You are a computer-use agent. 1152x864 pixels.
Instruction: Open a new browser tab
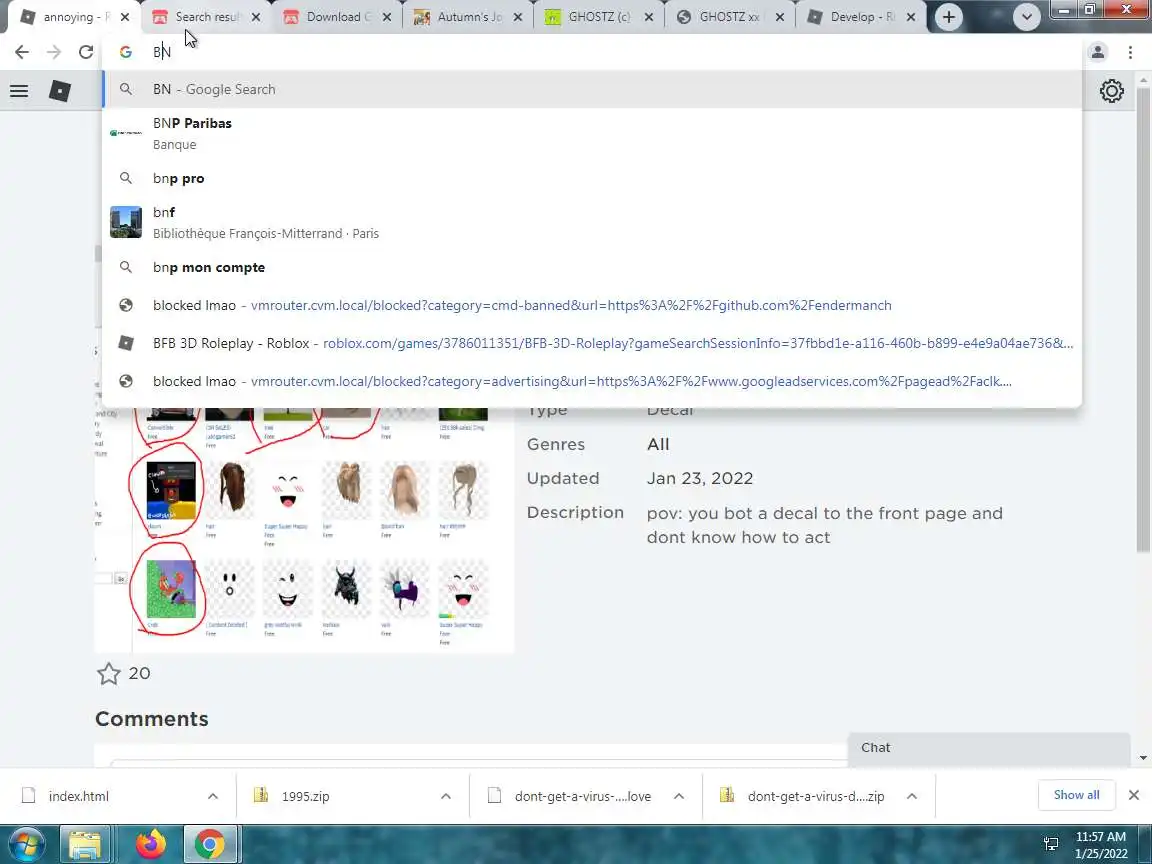[x=948, y=17]
